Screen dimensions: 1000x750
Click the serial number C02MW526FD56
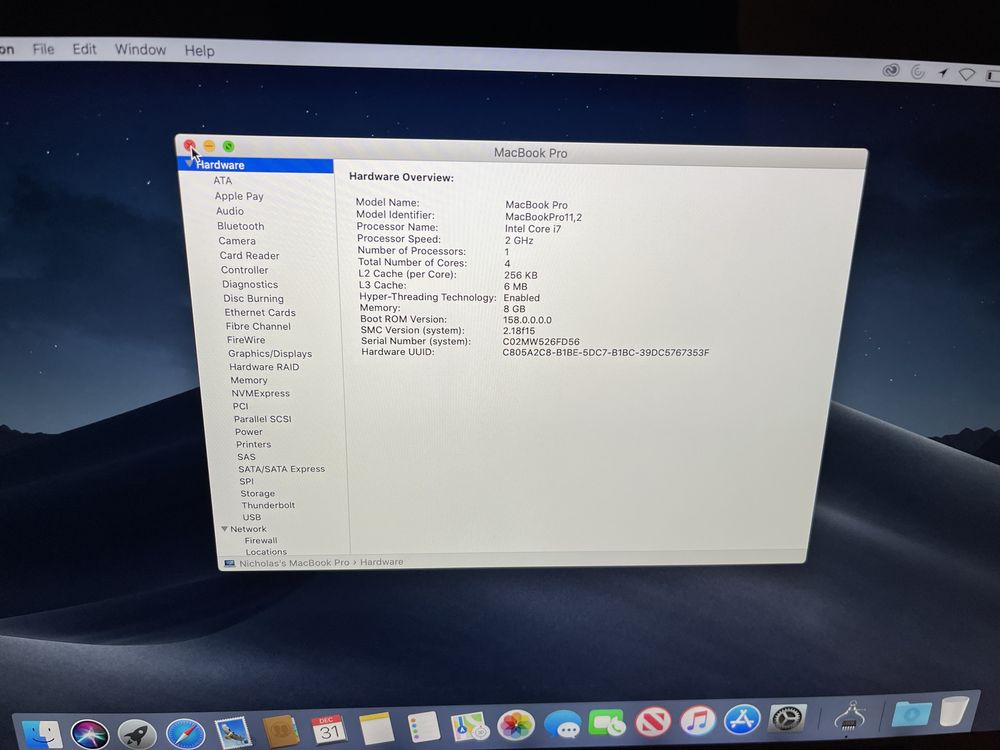point(541,342)
